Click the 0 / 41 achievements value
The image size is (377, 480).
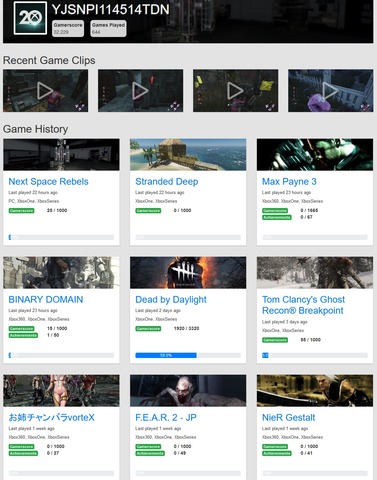[x=306, y=453]
